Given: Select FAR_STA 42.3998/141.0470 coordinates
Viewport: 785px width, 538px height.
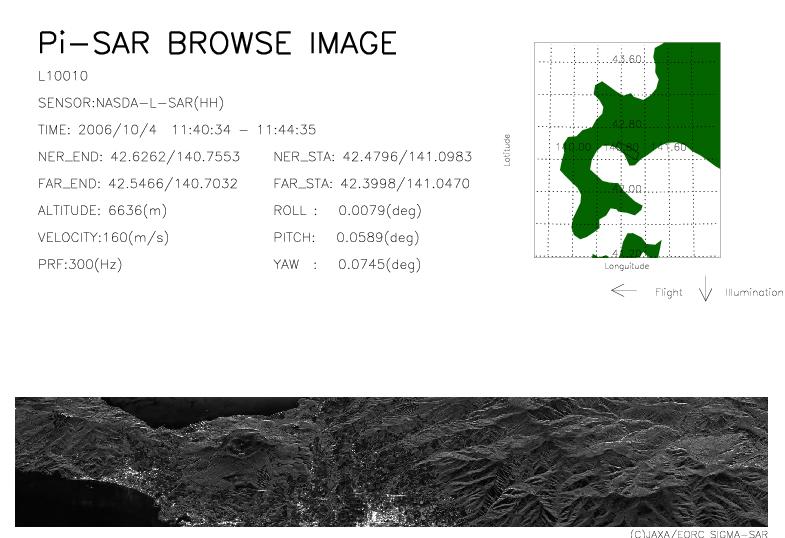Looking at the screenshot, I should [x=371, y=184].
